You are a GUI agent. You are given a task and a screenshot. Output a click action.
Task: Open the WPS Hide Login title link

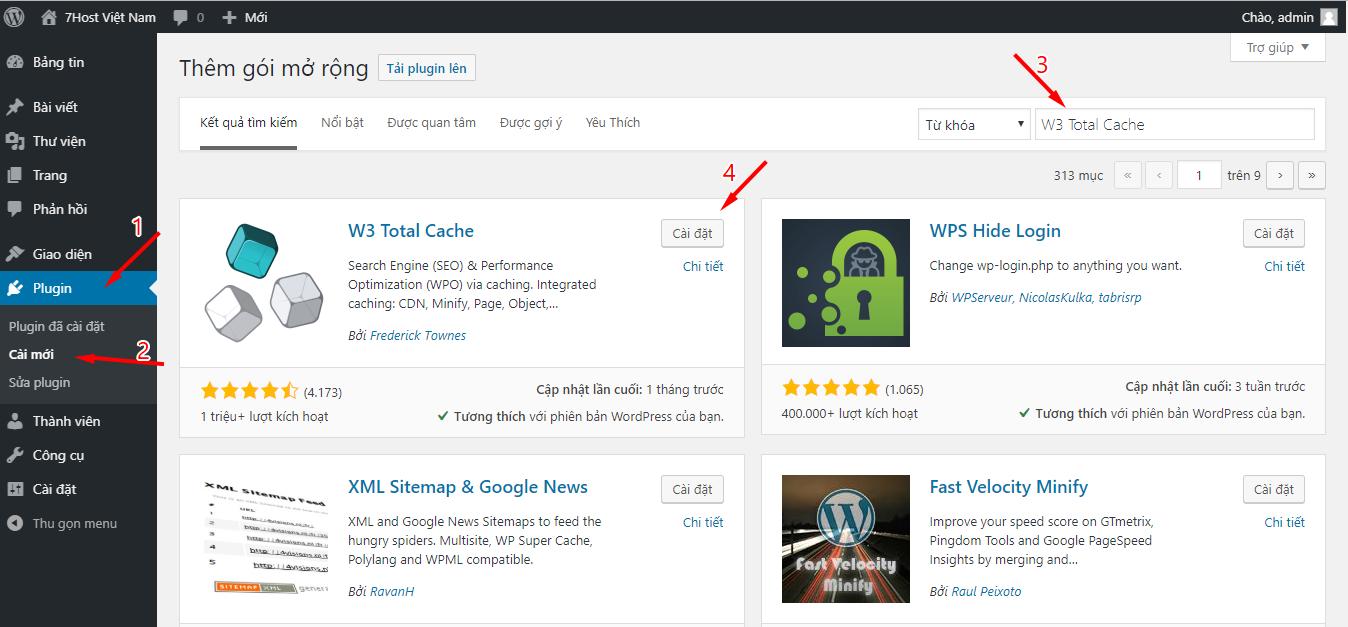(x=995, y=231)
